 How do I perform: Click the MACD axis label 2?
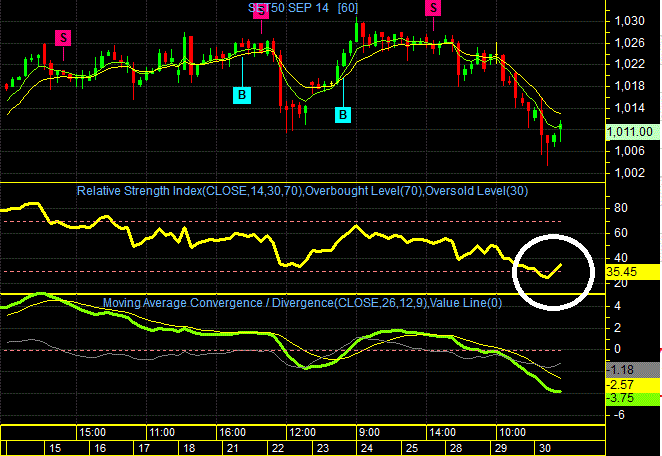(617, 327)
